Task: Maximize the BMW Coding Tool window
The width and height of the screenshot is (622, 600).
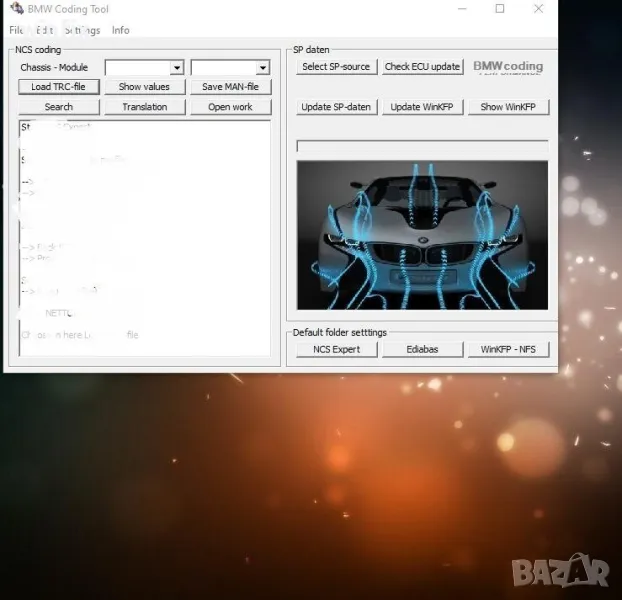Action: [500, 8]
